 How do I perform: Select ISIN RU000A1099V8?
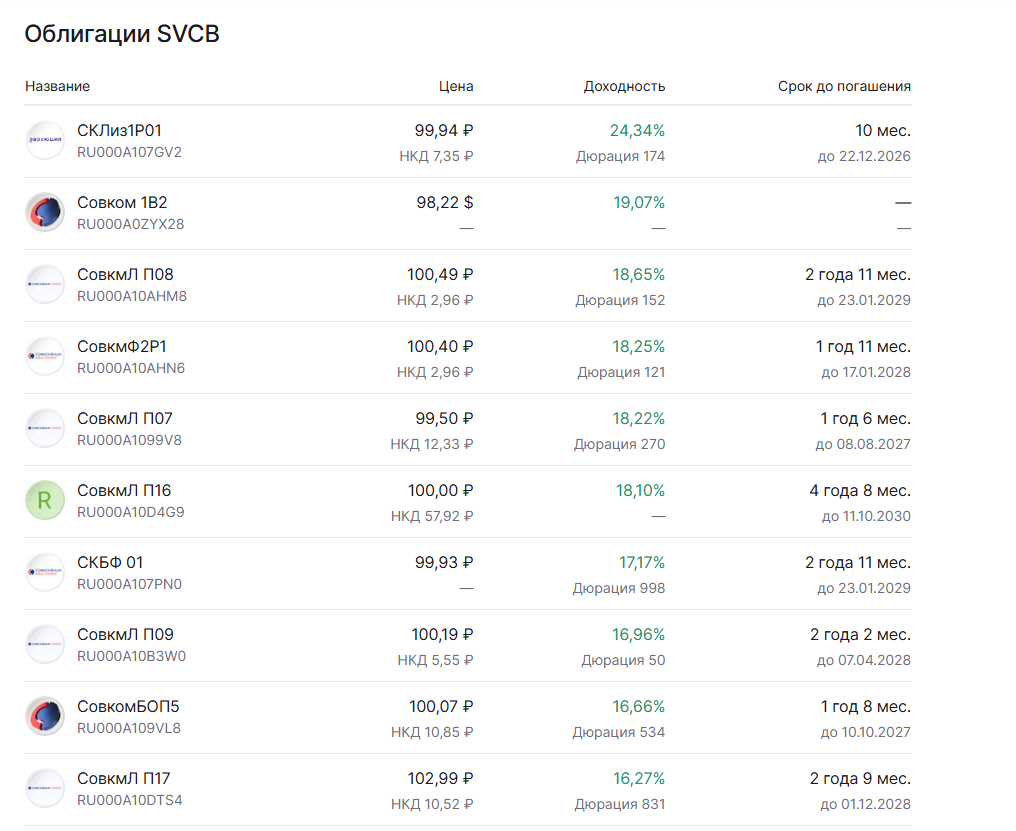point(130,440)
